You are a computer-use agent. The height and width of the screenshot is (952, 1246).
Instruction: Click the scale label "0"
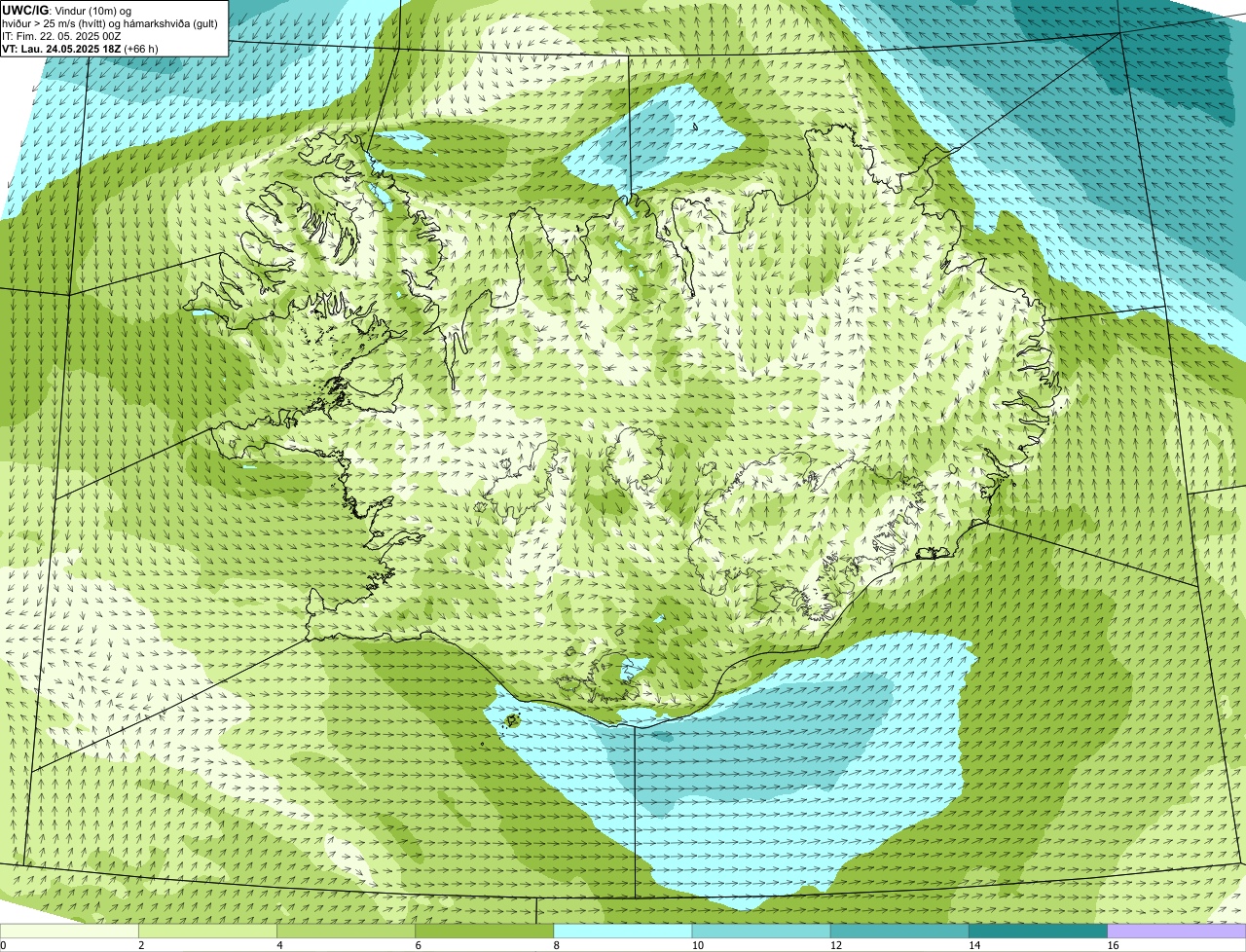4,945
